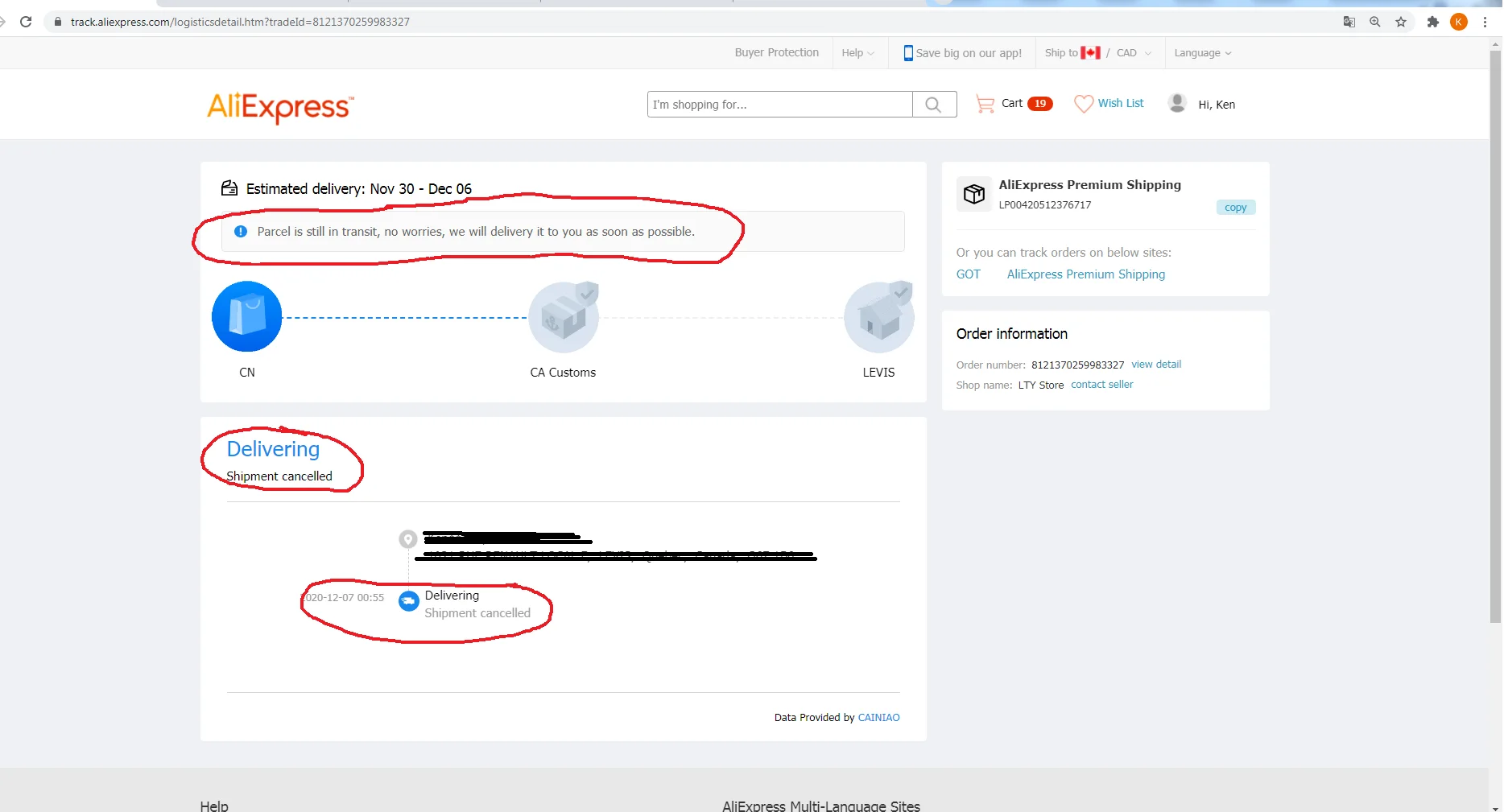Click the Cart text link

pyautogui.click(x=1012, y=103)
